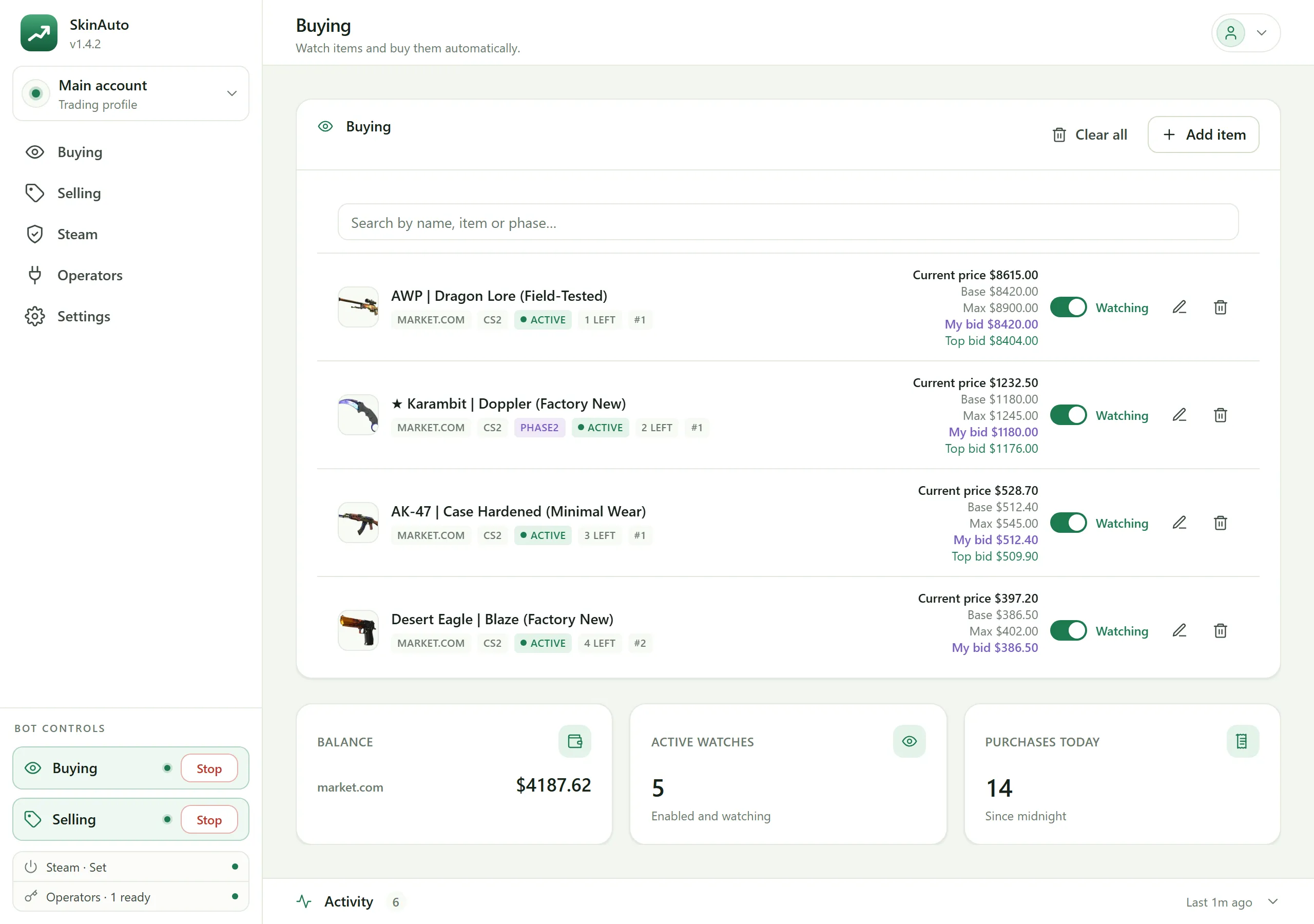Viewport: 1314px width, 924px height.
Task: Click the receipt icon on Purchases Today card
Action: [1243, 741]
